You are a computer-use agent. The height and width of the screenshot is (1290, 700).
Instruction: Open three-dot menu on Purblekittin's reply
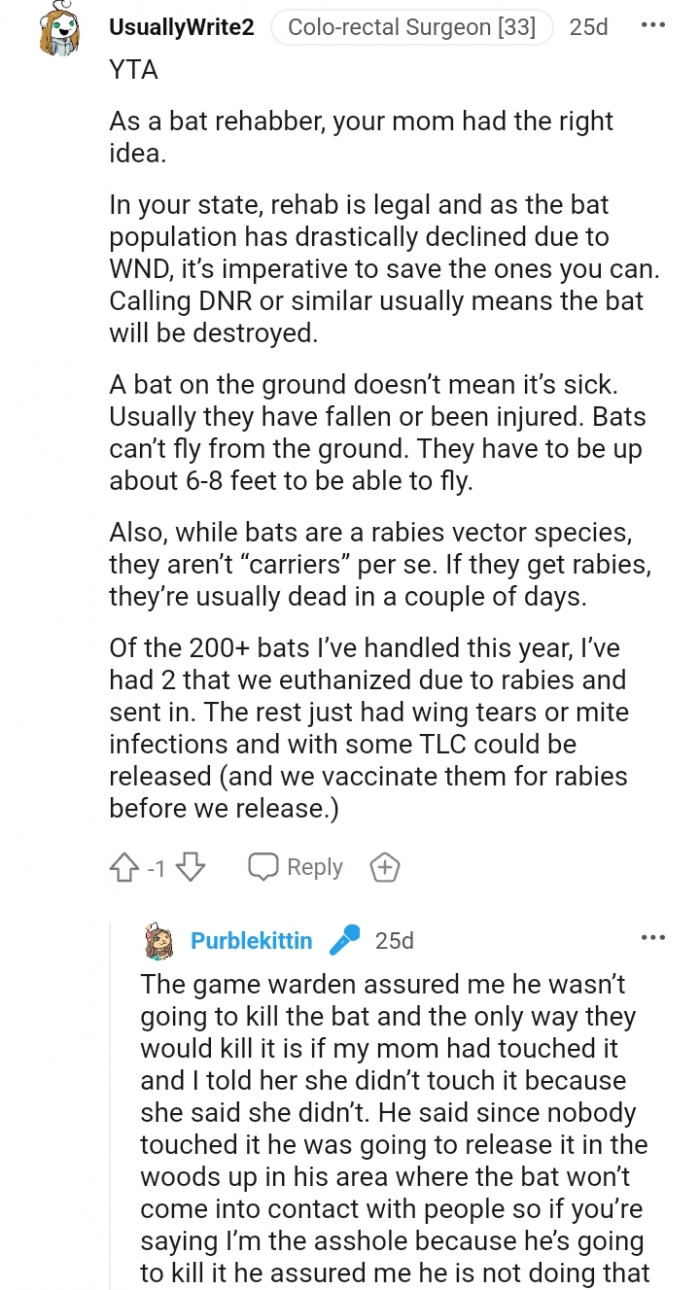[653, 937]
